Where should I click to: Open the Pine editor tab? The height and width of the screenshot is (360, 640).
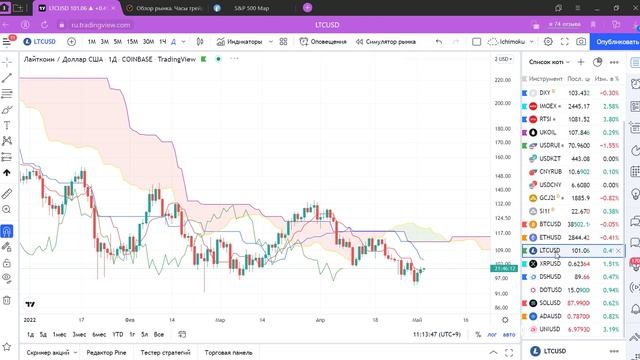pyautogui.click(x=106, y=352)
